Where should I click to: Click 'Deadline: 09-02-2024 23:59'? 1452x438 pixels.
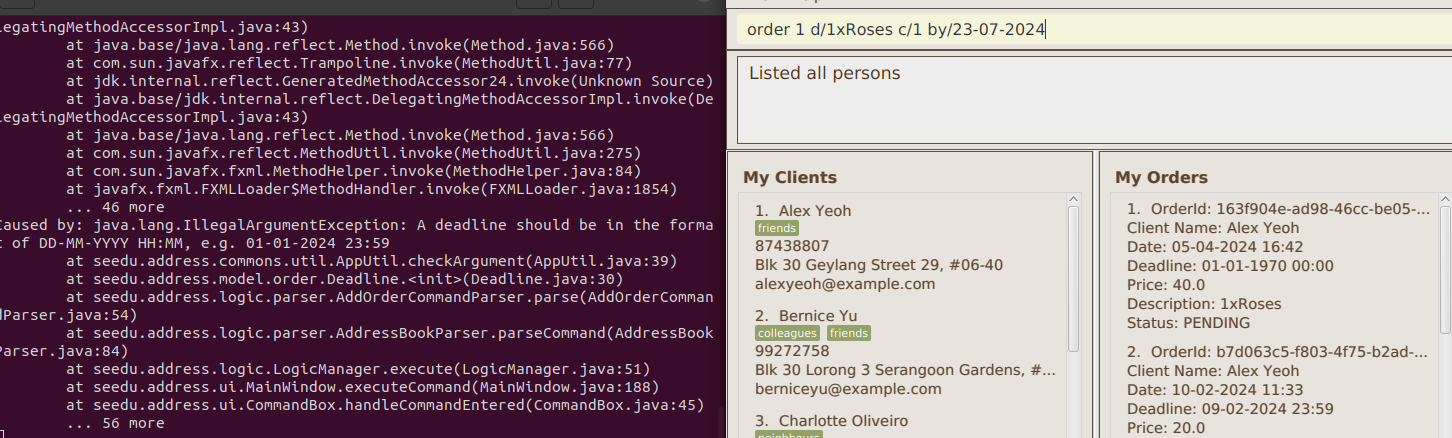1230,409
